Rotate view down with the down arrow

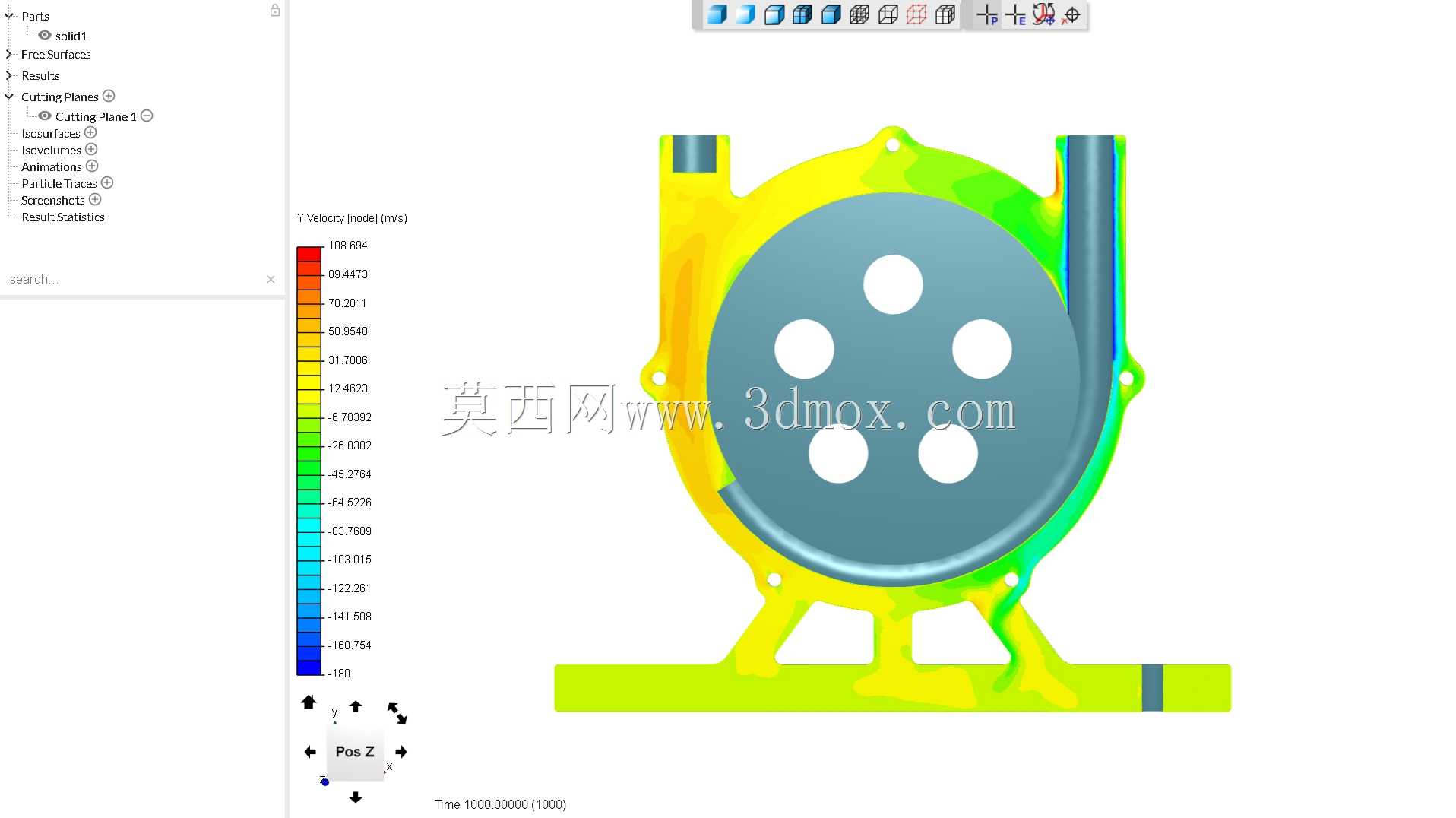tap(356, 797)
